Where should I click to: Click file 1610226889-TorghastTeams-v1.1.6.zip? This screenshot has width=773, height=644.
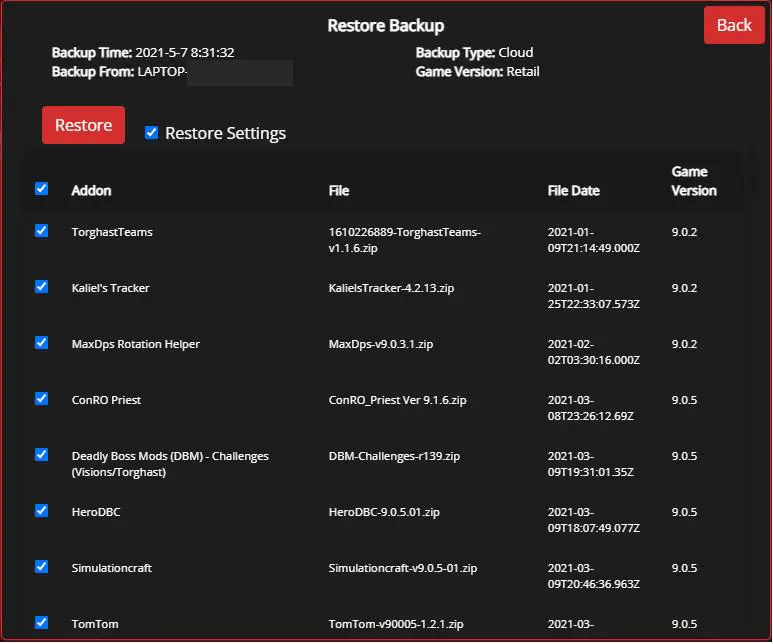pyautogui.click(x=404, y=240)
